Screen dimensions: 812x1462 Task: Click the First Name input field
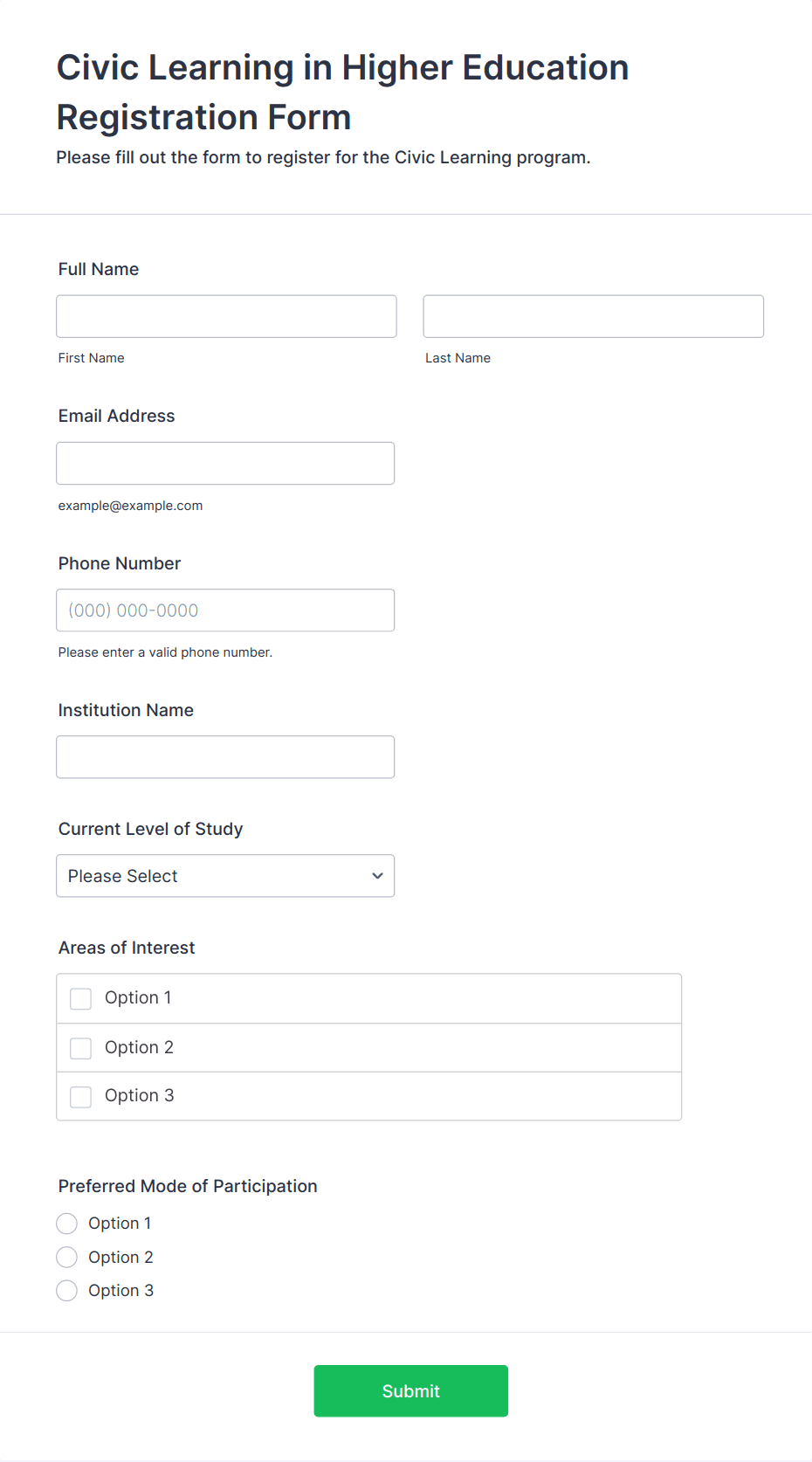tap(226, 316)
